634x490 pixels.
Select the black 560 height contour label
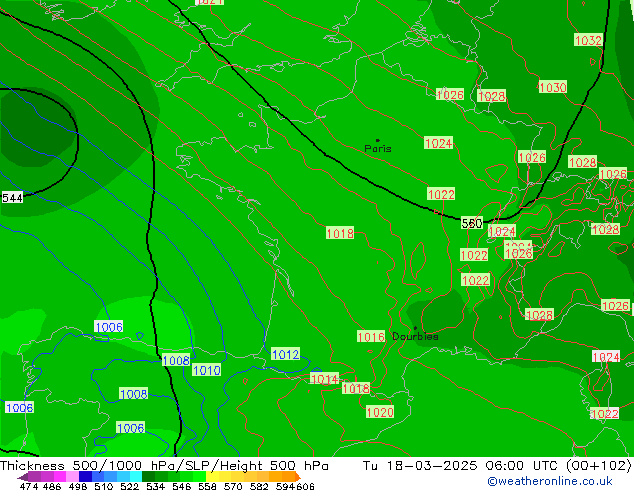point(472,223)
